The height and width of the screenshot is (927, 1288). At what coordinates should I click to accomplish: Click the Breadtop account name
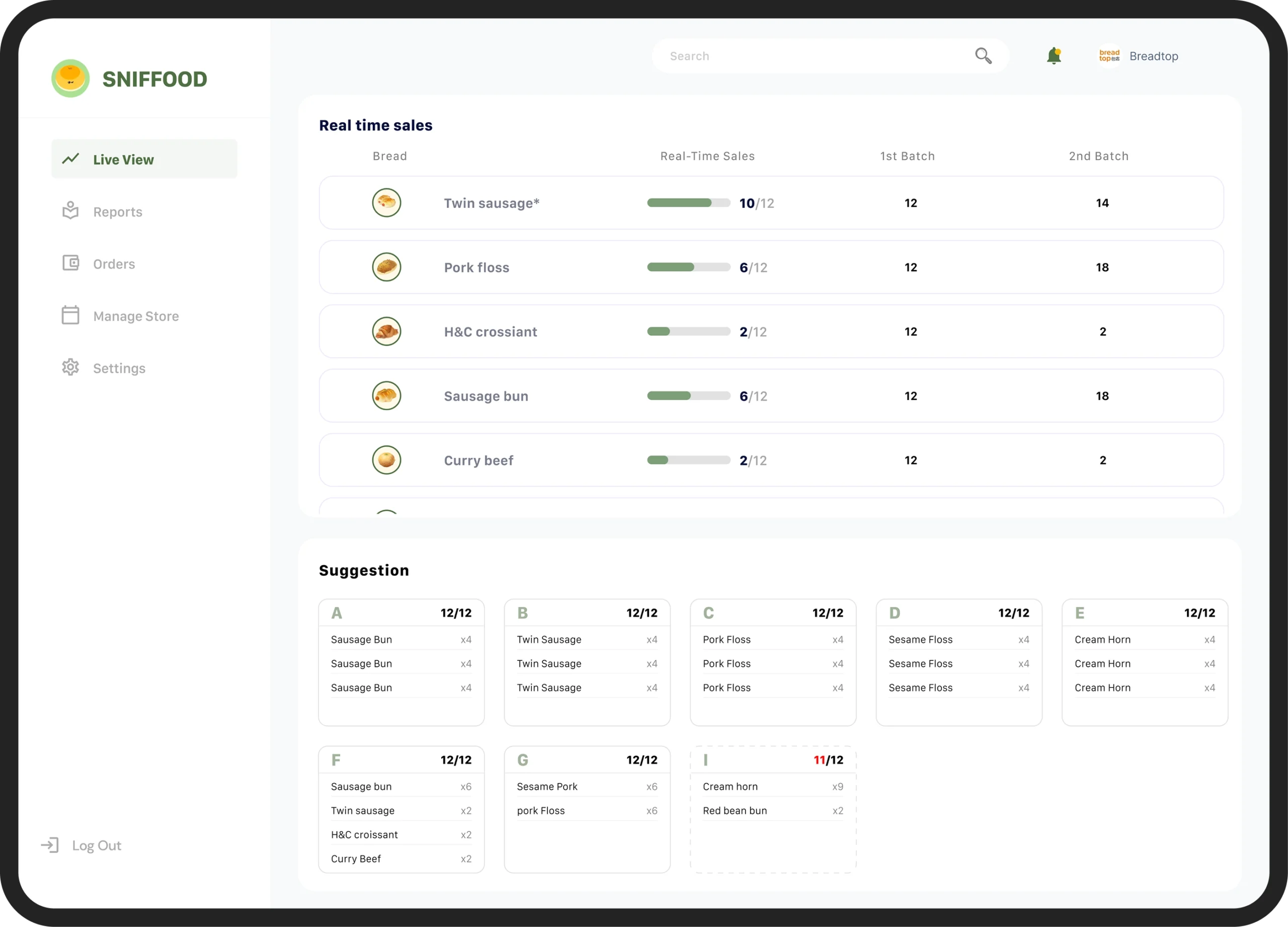[x=1153, y=56]
